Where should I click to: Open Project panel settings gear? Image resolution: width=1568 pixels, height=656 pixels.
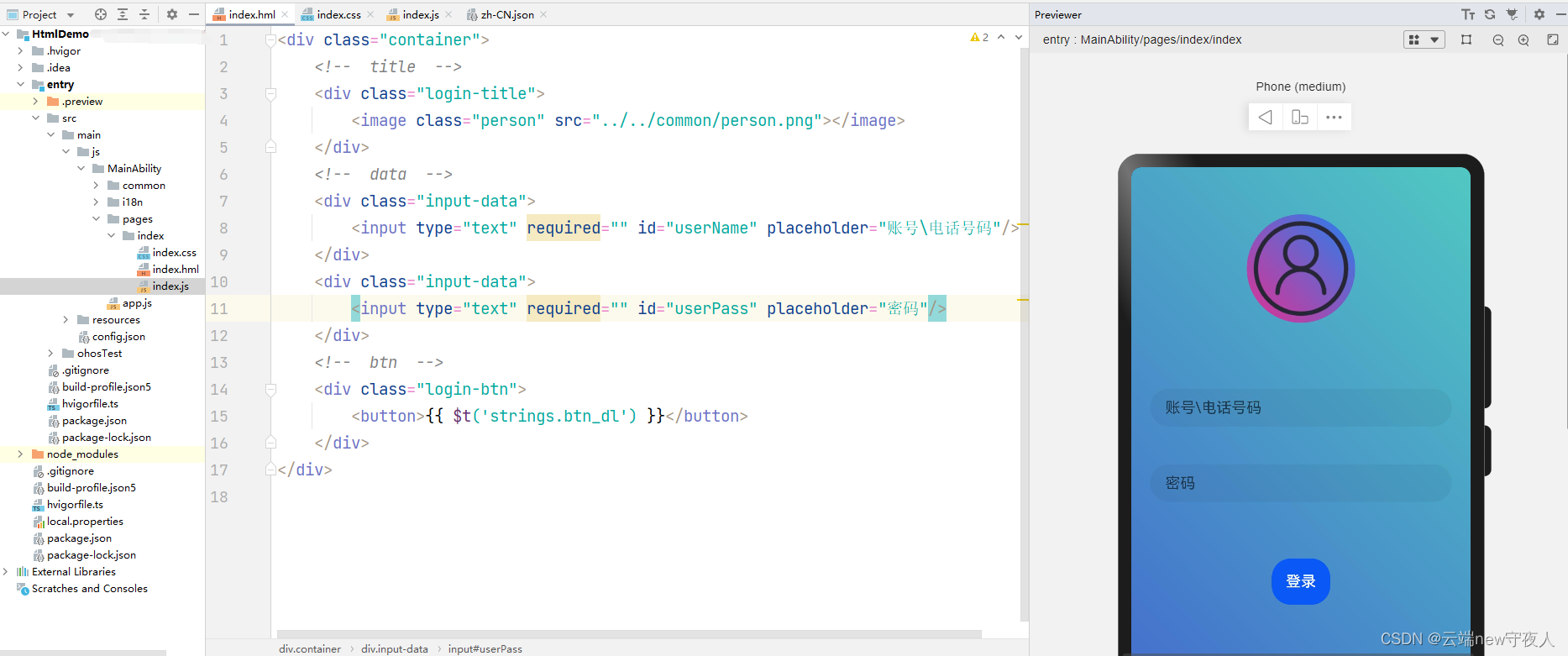click(x=172, y=14)
